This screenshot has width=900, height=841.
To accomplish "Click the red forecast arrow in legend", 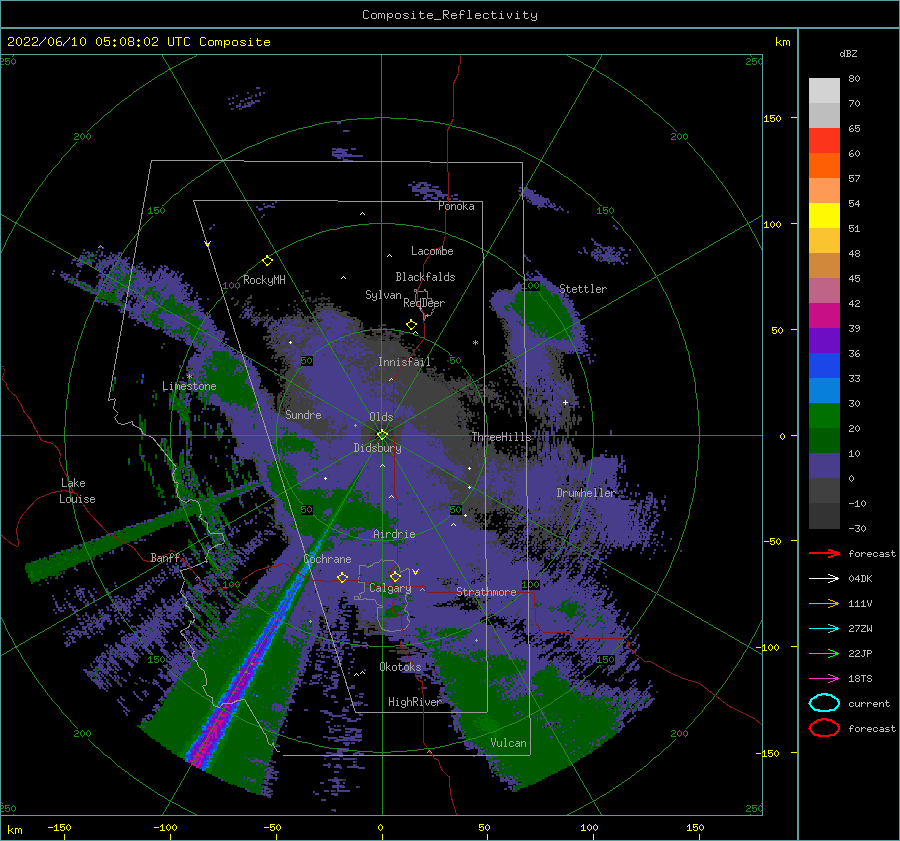I will 824,553.
